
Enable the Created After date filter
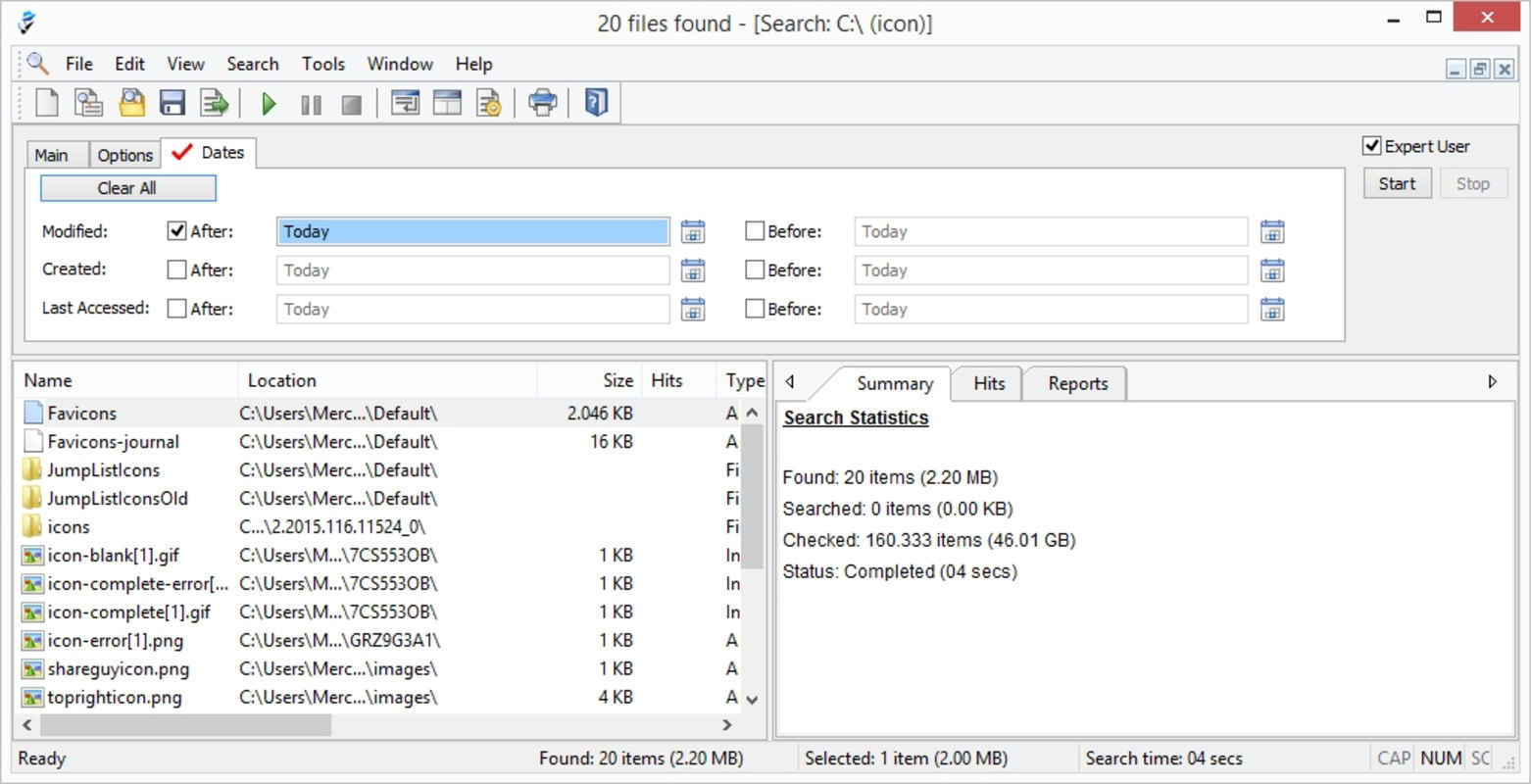pos(176,269)
